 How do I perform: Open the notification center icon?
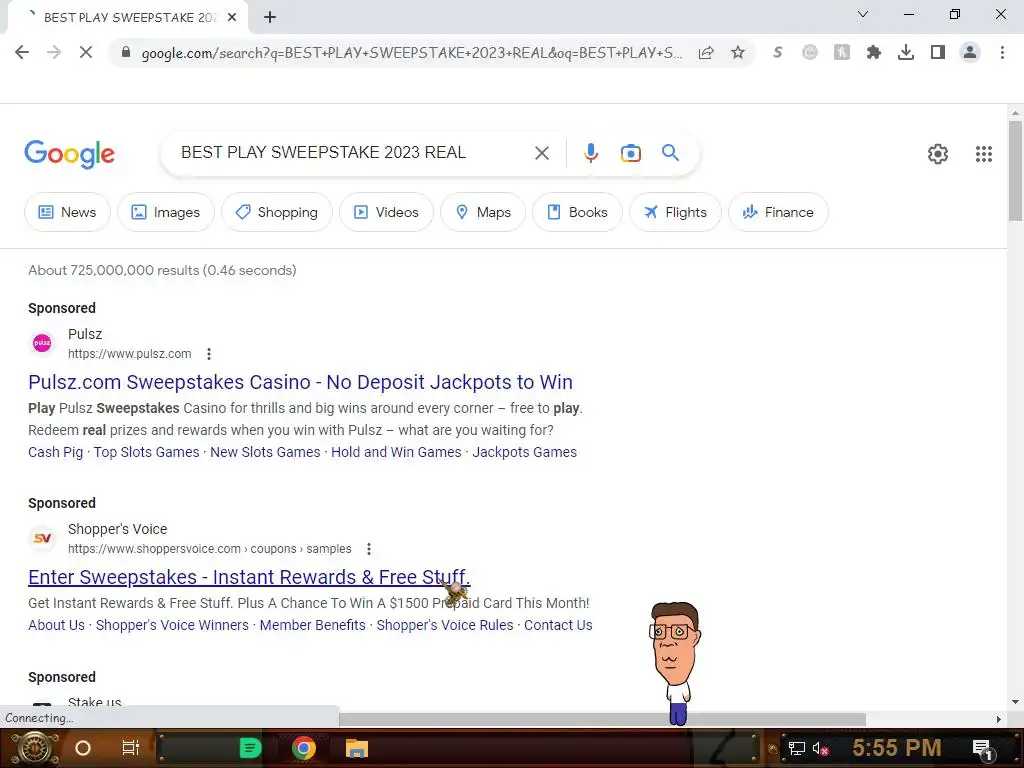point(982,749)
